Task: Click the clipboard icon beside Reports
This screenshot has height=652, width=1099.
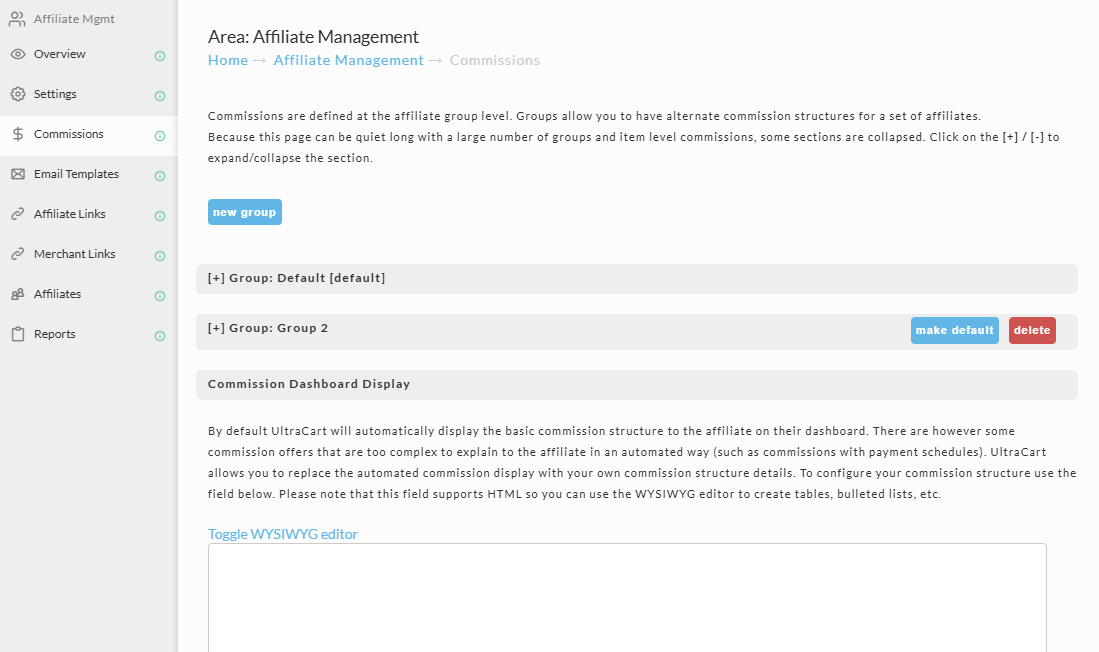Action: 18,334
